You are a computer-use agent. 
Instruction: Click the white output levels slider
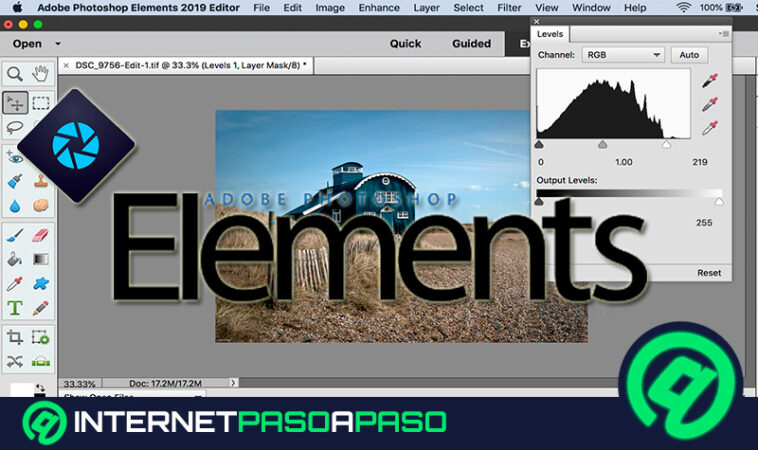[x=719, y=202]
